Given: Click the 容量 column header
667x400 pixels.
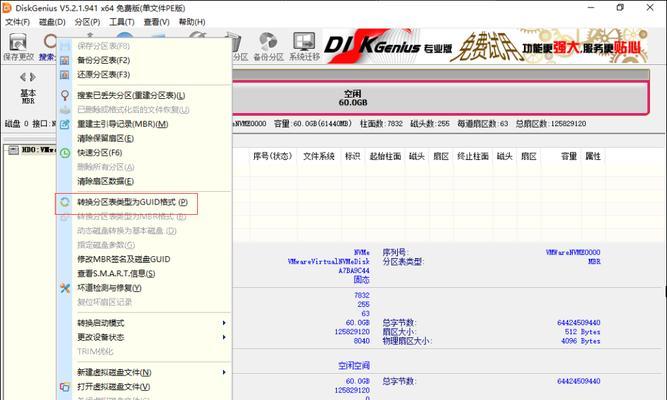Looking at the screenshot, I should coord(569,157).
